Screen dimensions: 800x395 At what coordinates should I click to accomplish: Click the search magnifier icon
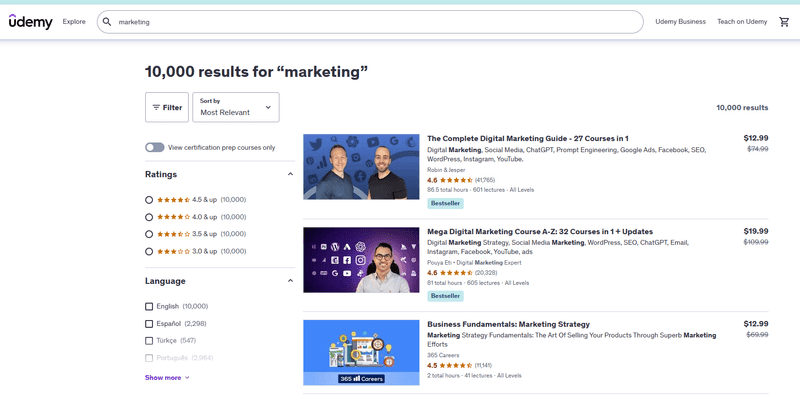(x=107, y=22)
